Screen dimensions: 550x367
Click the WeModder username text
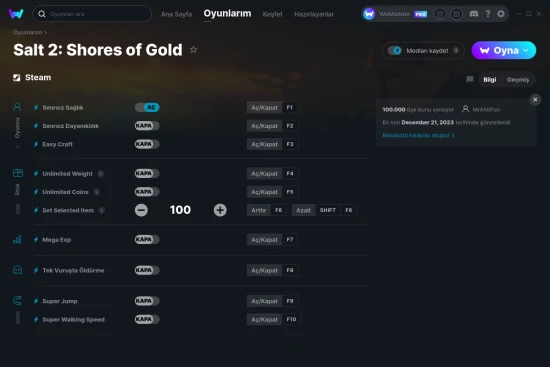(x=394, y=14)
